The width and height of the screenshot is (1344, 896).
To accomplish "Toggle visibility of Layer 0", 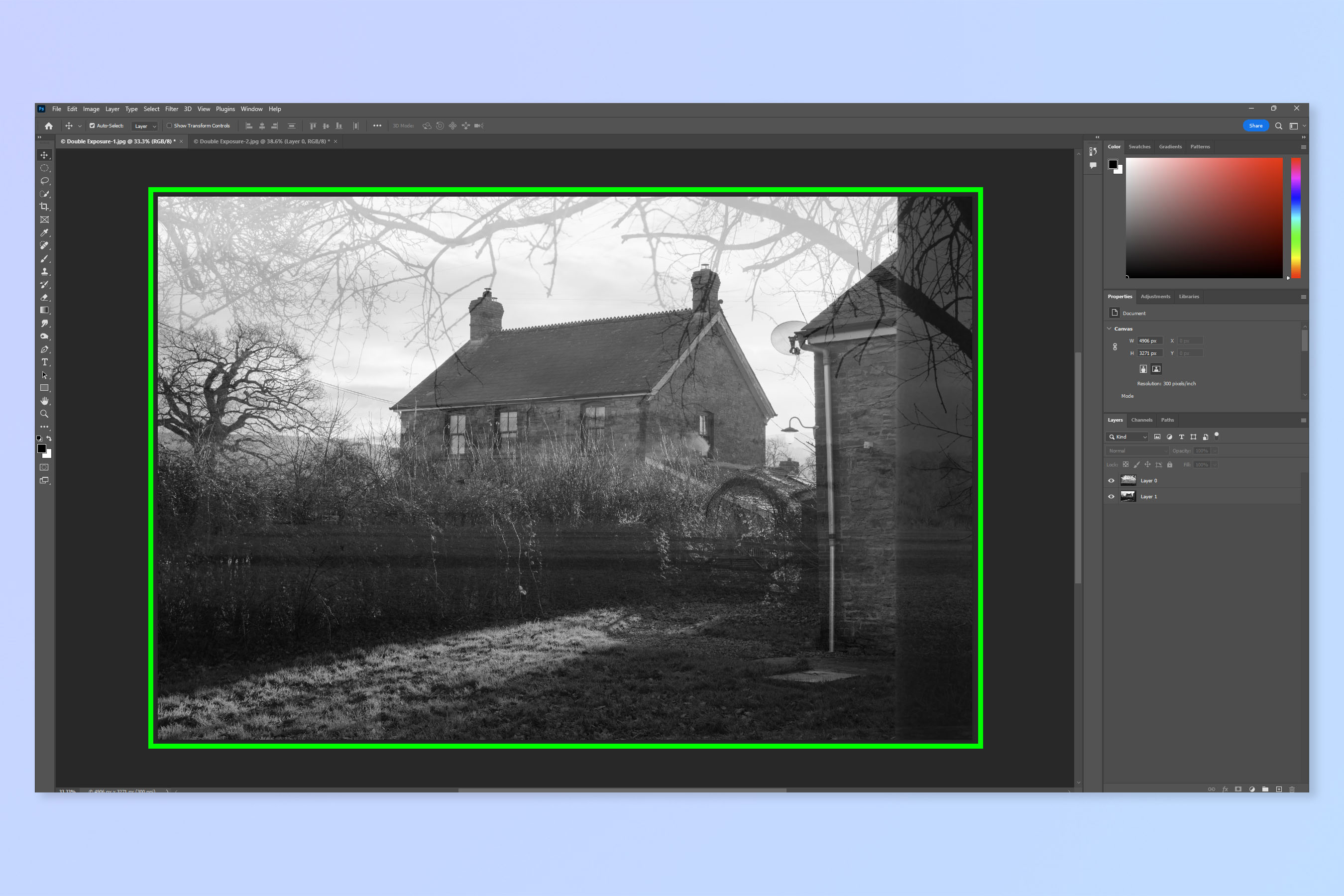I will pos(1109,480).
